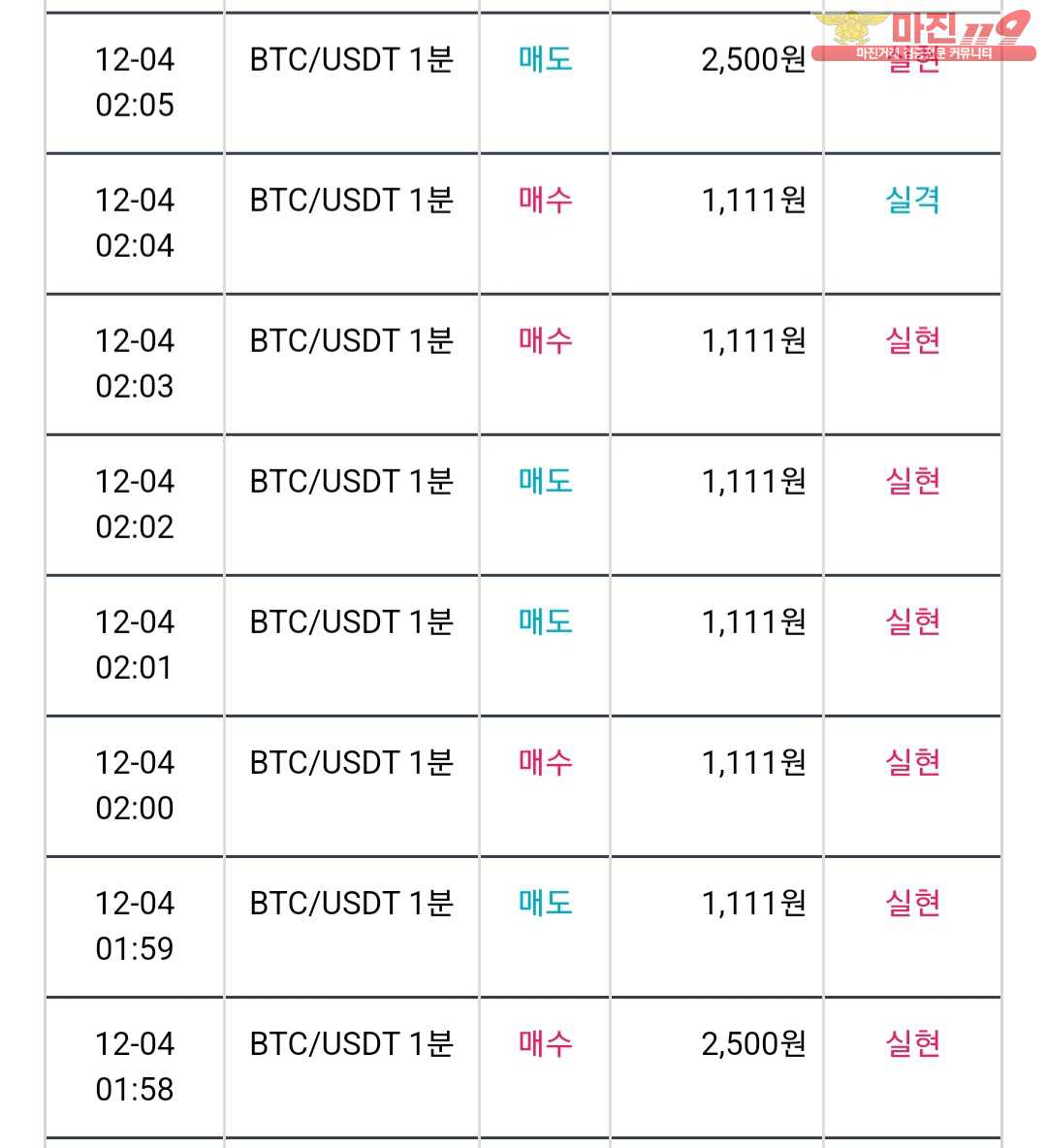This screenshot has height=1148, width=1047.
Task: Click the 마진119 watermark logo
Action: (x=924, y=36)
